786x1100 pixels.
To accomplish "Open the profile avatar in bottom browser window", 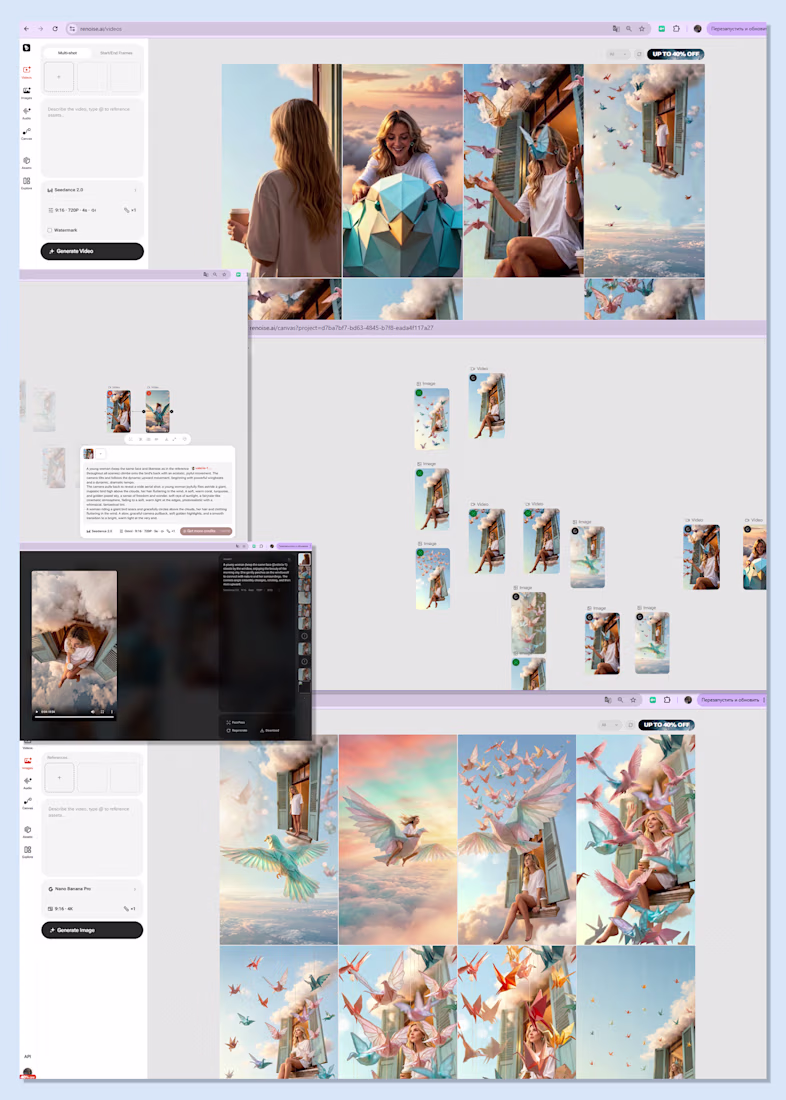I will (x=688, y=699).
